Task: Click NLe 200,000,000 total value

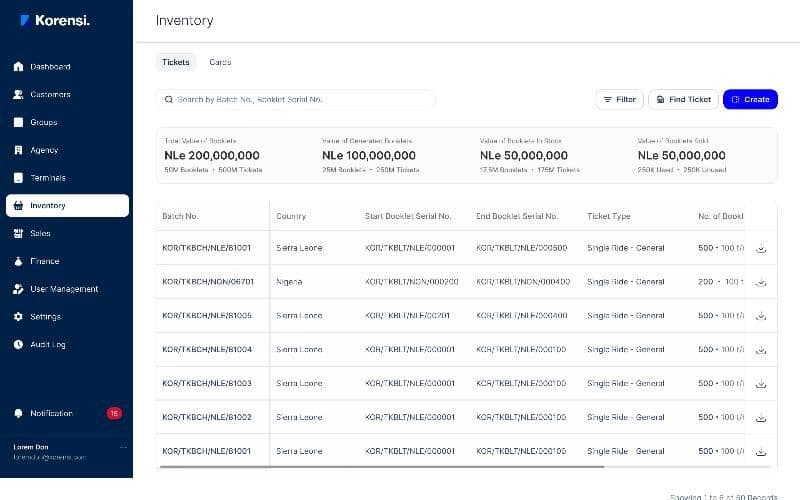Action: click(212, 156)
